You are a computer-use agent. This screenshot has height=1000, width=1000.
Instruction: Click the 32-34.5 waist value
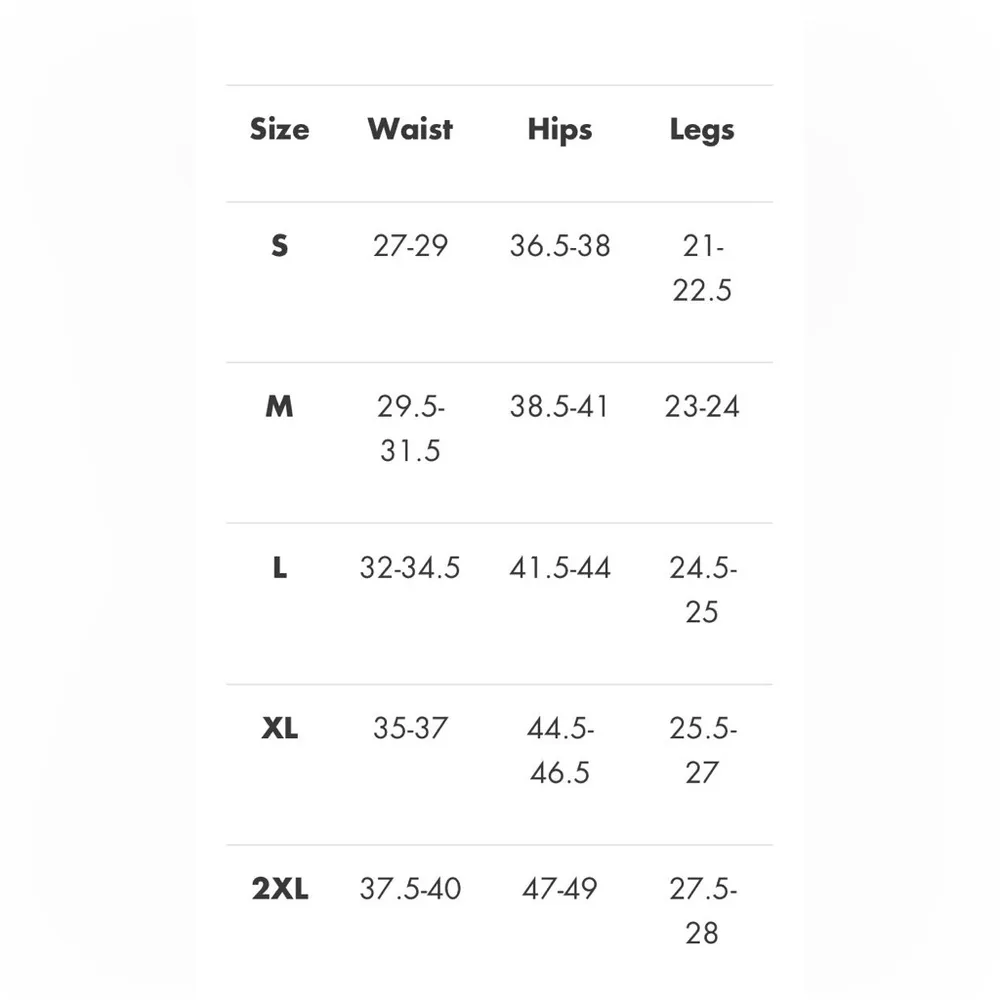pos(410,569)
